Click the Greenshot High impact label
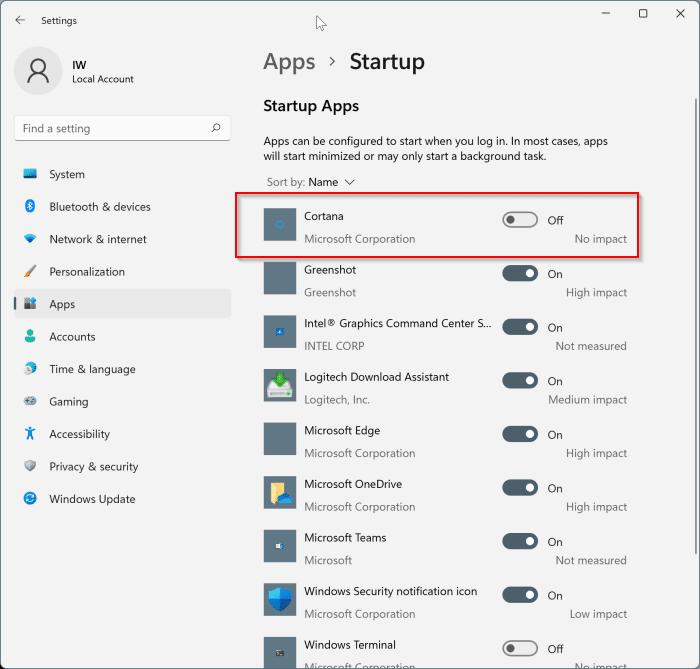Image resolution: width=700 pixels, height=669 pixels. click(596, 292)
